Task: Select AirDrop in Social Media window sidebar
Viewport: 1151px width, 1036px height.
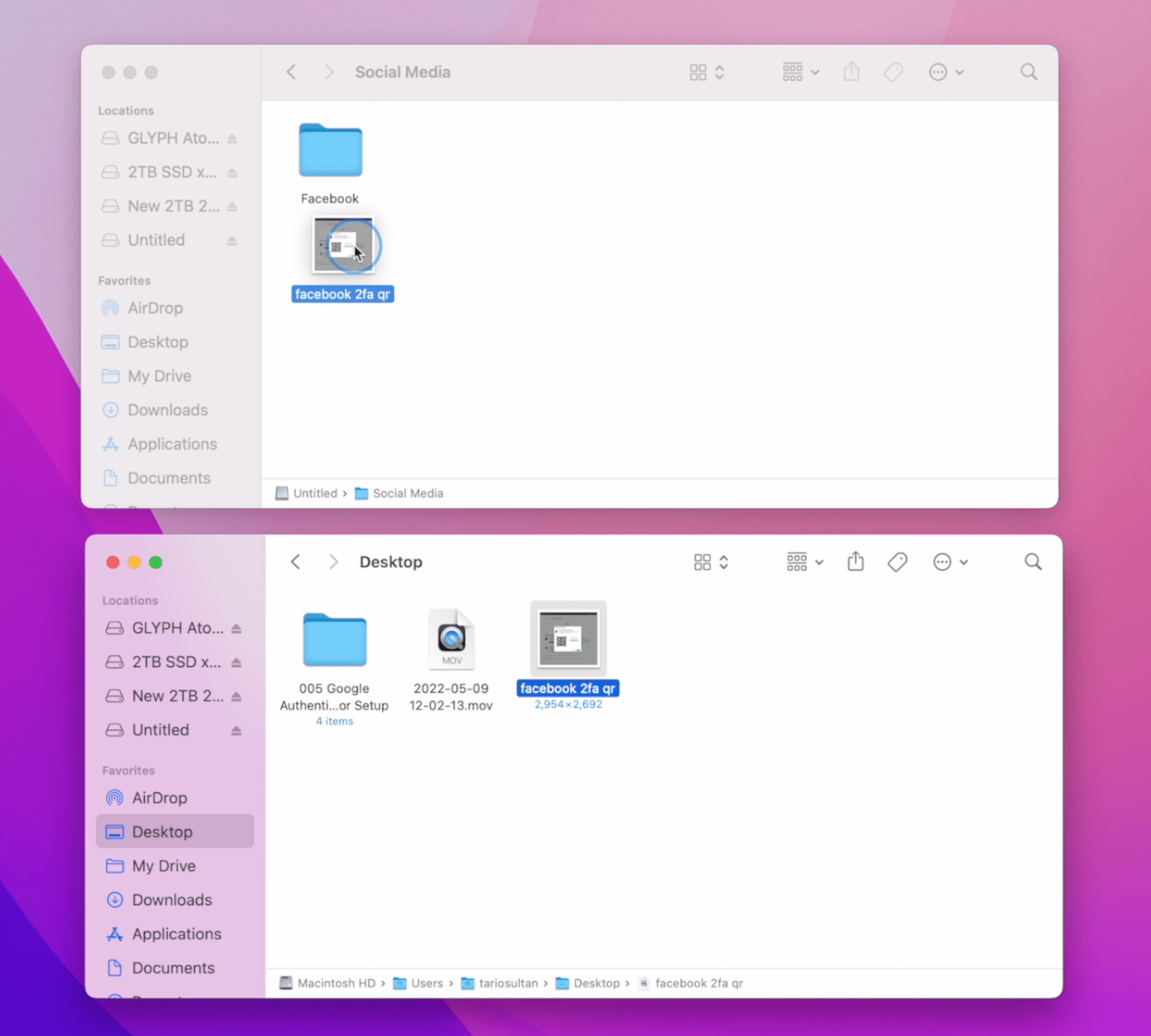Action: [x=171, y=308]
